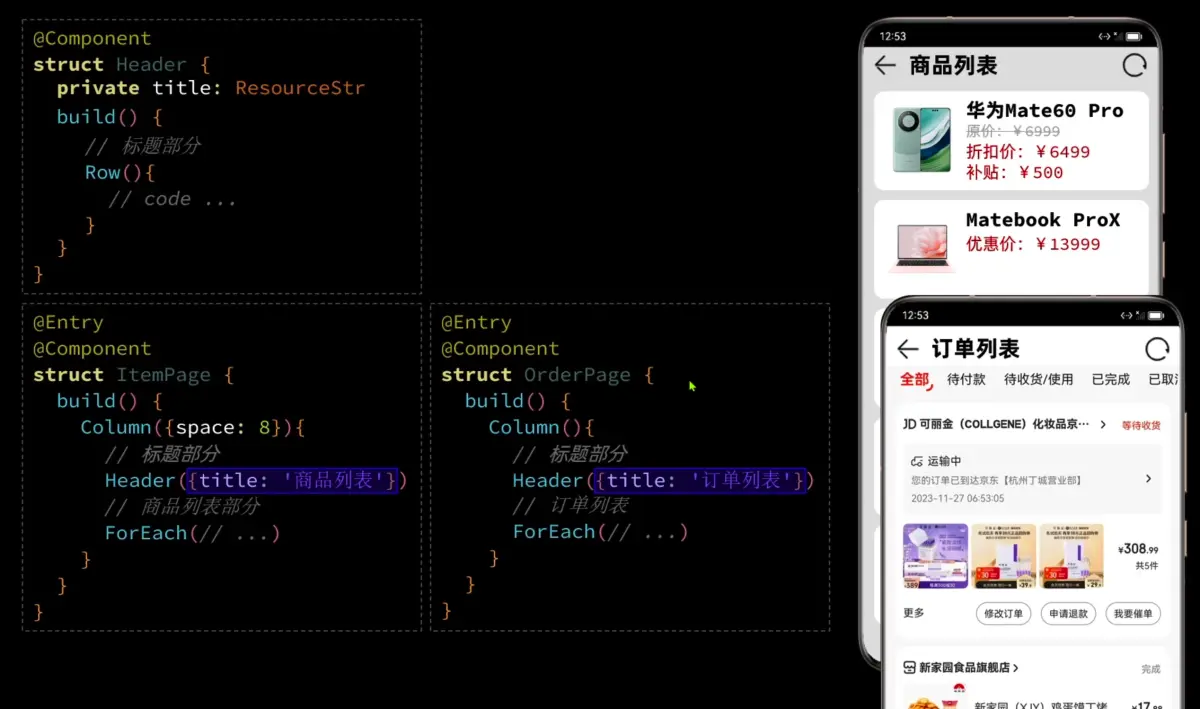Tap shop icon beside 新家园食品旗舰店

[909, 667]
